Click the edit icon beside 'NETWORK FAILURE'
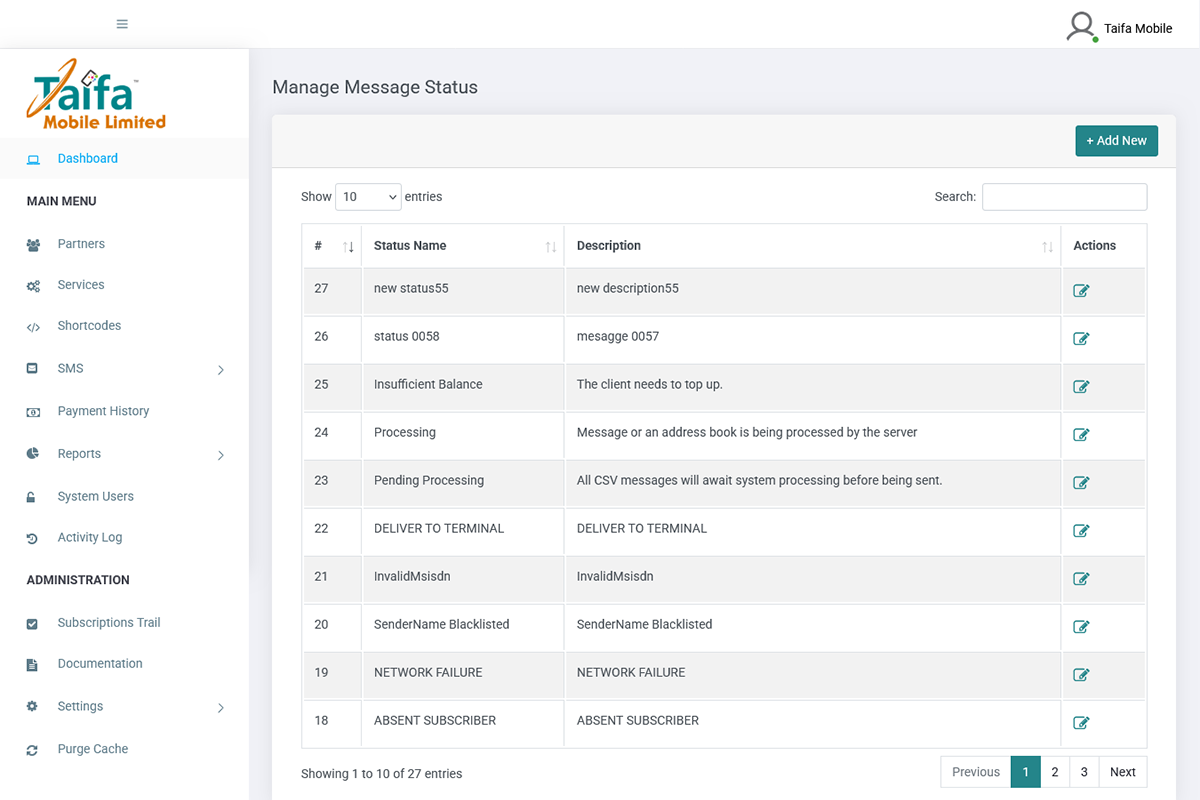Screen dimensions: 1200x800 [1081, 674]
